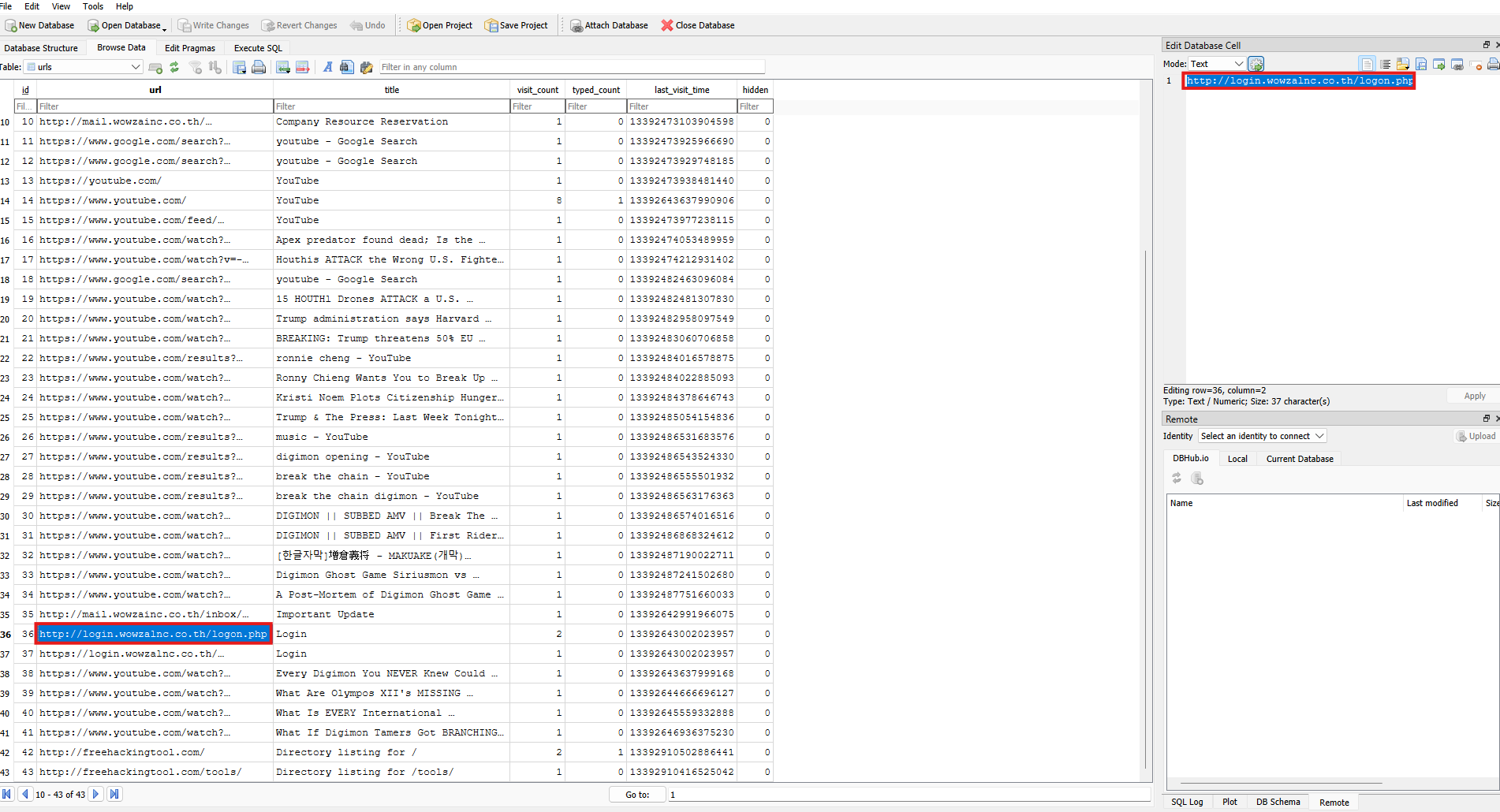
Task: Create a new database via New Database
Action: coord(39,25)
